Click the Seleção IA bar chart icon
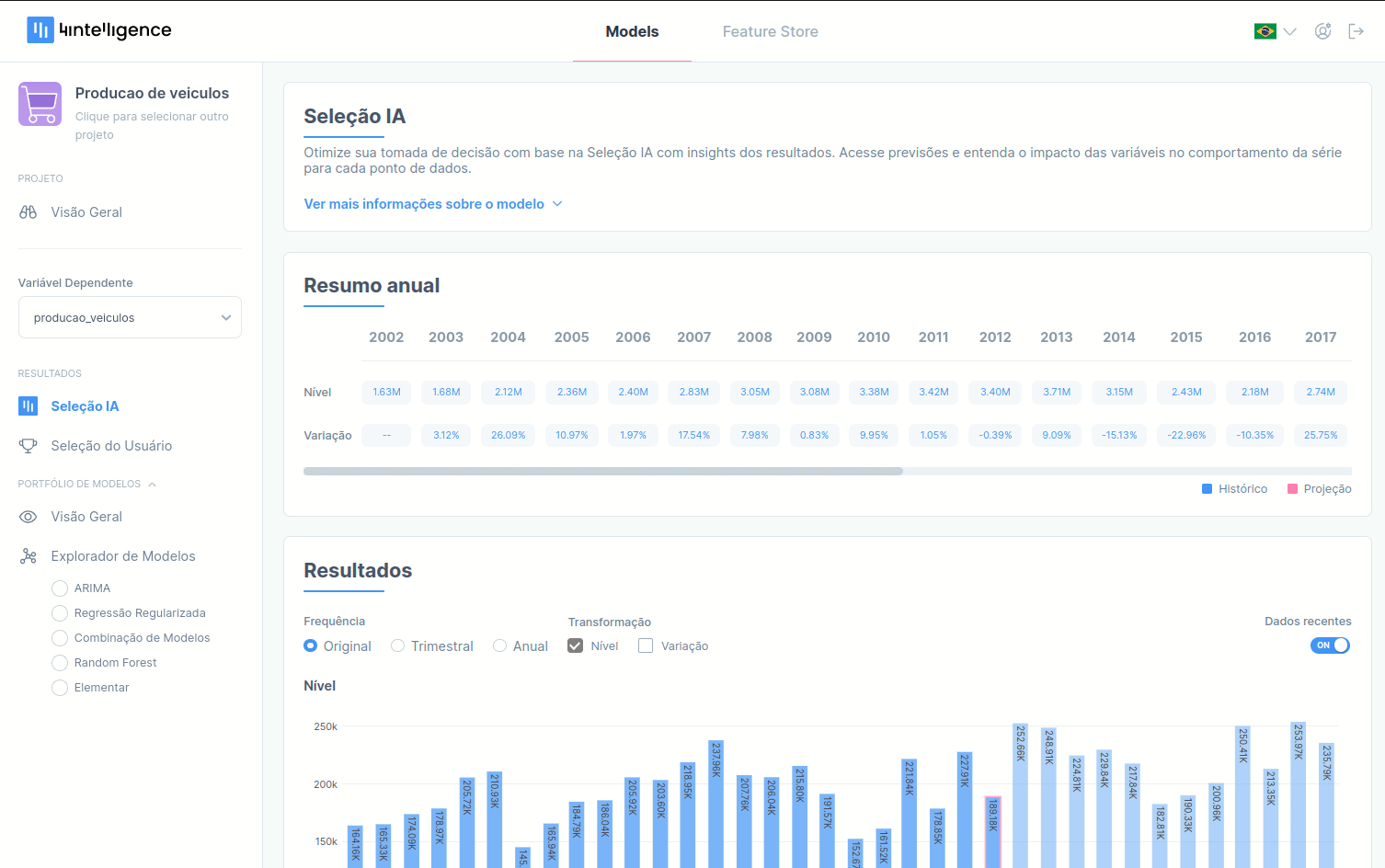The width and height of the screenshot is (1385, 868). 29,406
